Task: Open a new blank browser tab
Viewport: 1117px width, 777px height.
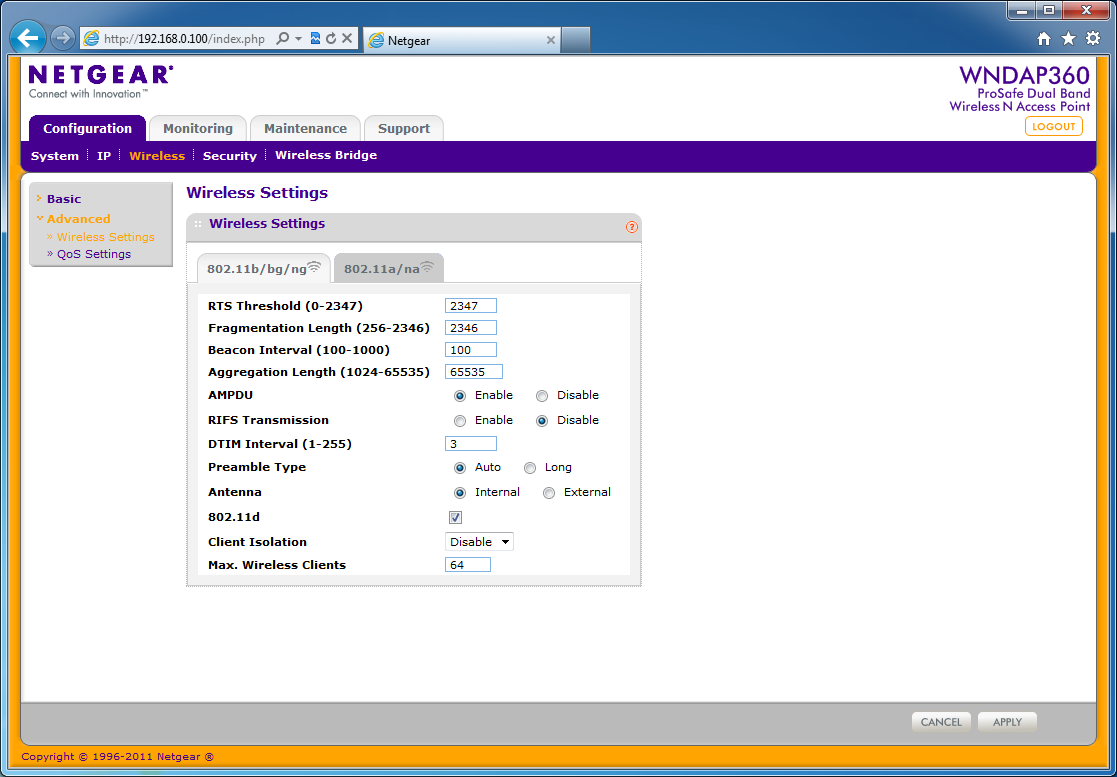Action: 576,41
